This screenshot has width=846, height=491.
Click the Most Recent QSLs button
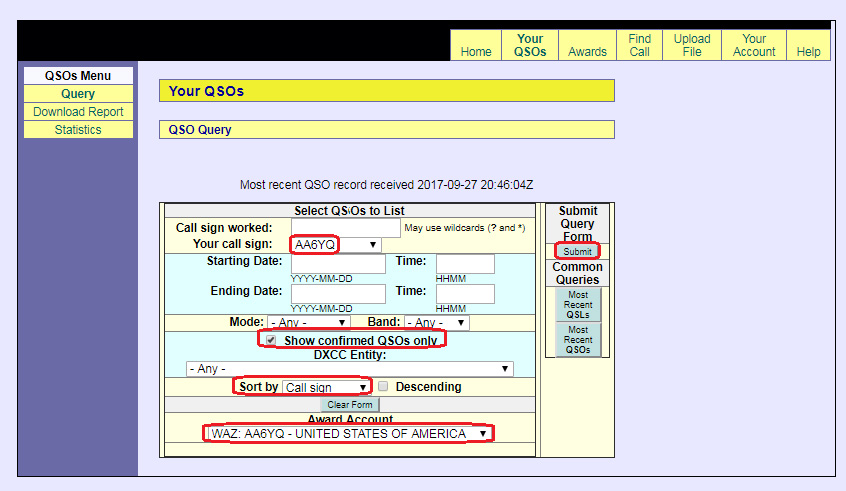[578, 305]
